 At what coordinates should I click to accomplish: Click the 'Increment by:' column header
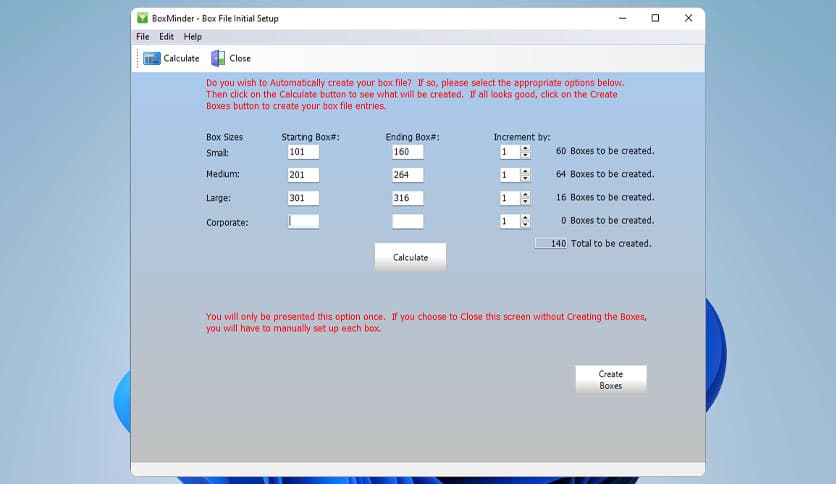coord(521,137)
